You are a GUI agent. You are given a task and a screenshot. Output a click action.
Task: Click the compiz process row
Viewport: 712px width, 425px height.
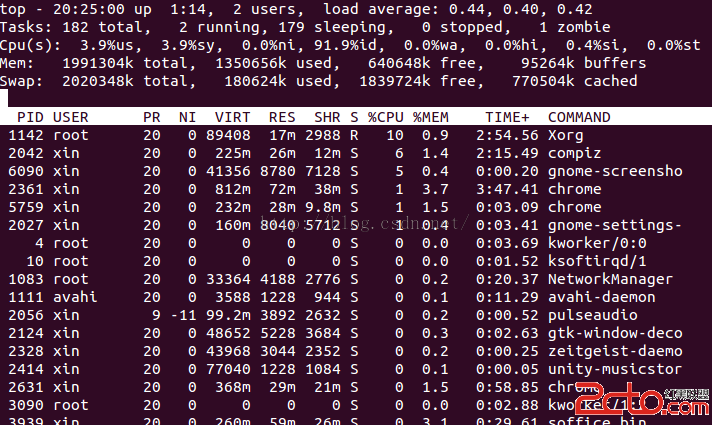356,153
